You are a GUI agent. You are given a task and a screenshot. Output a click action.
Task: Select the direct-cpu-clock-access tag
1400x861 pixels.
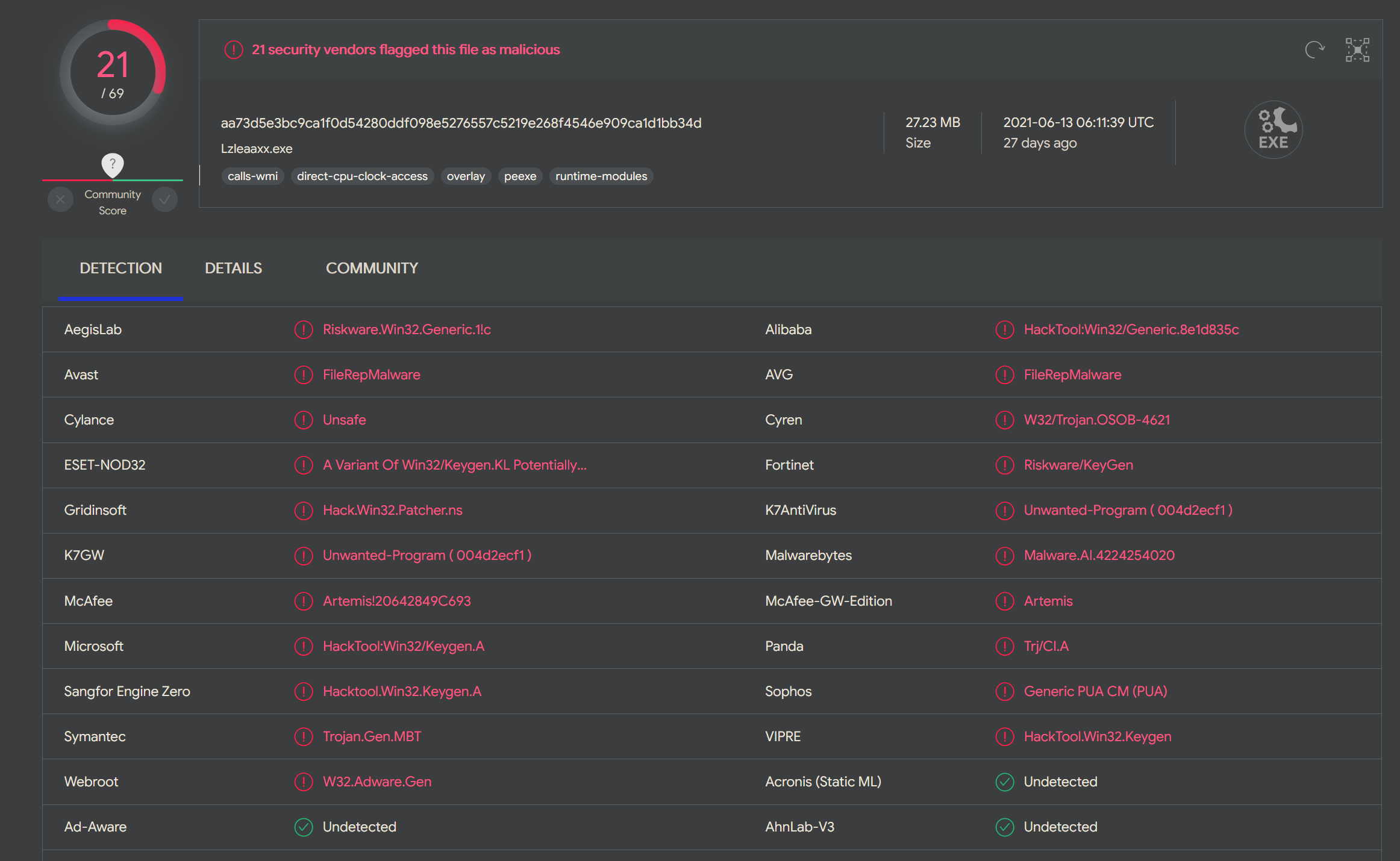[x=362, y=176]
